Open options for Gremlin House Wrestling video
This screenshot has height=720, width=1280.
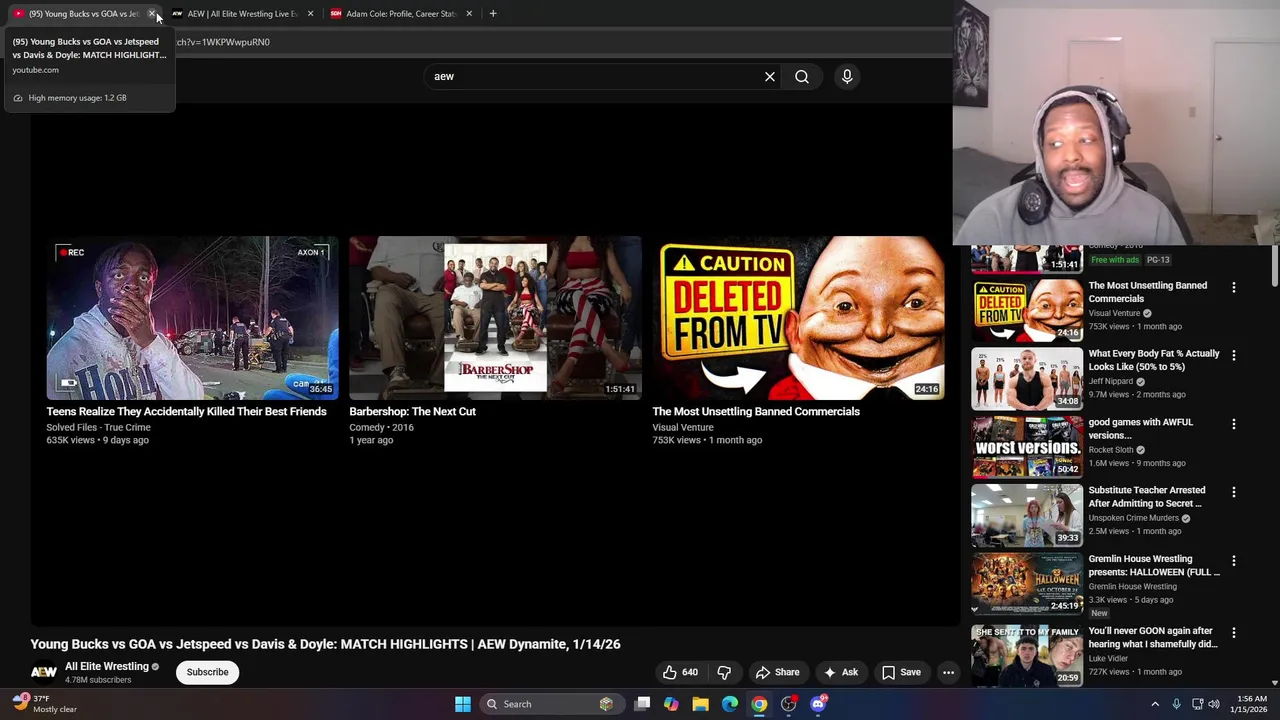pyautogui.click(x=1233, y=561)
